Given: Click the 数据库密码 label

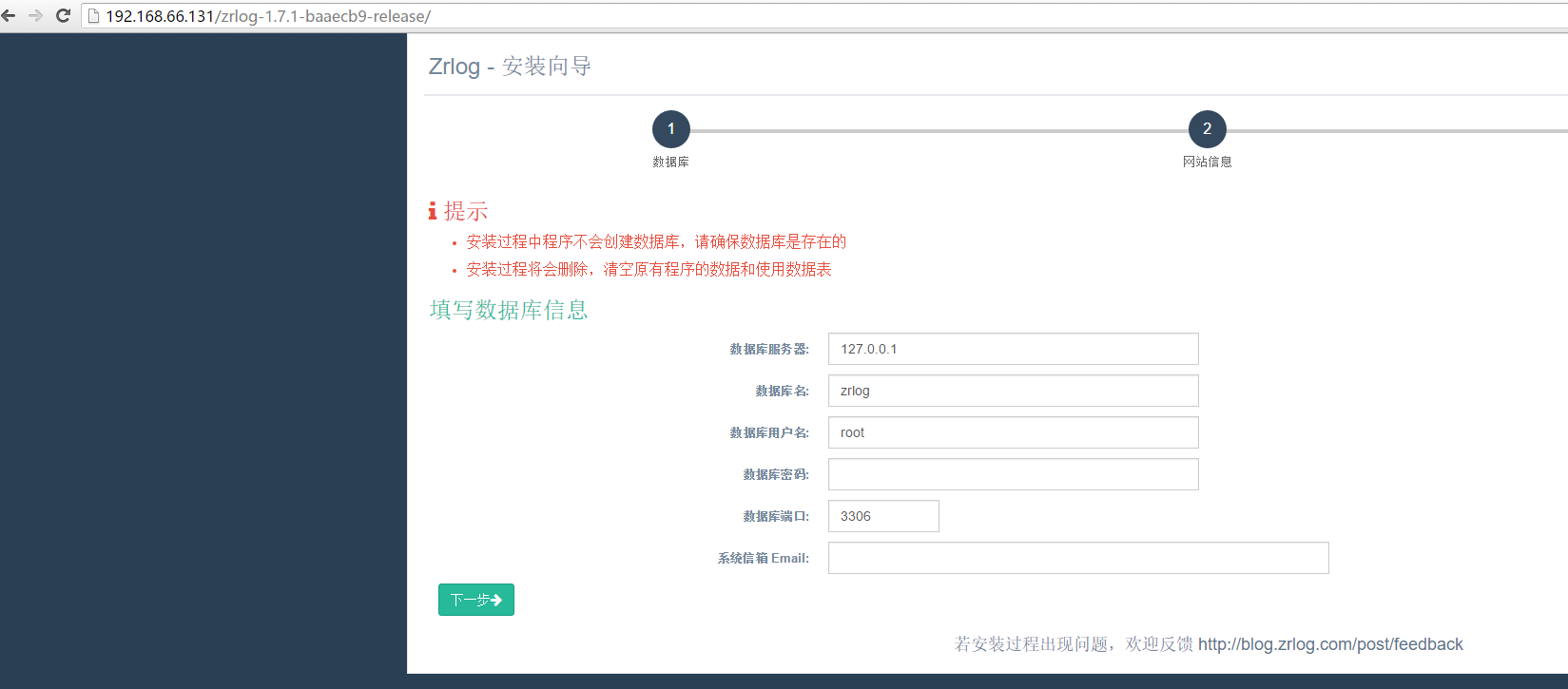Looking at the screenshot, I should (776, 474).
